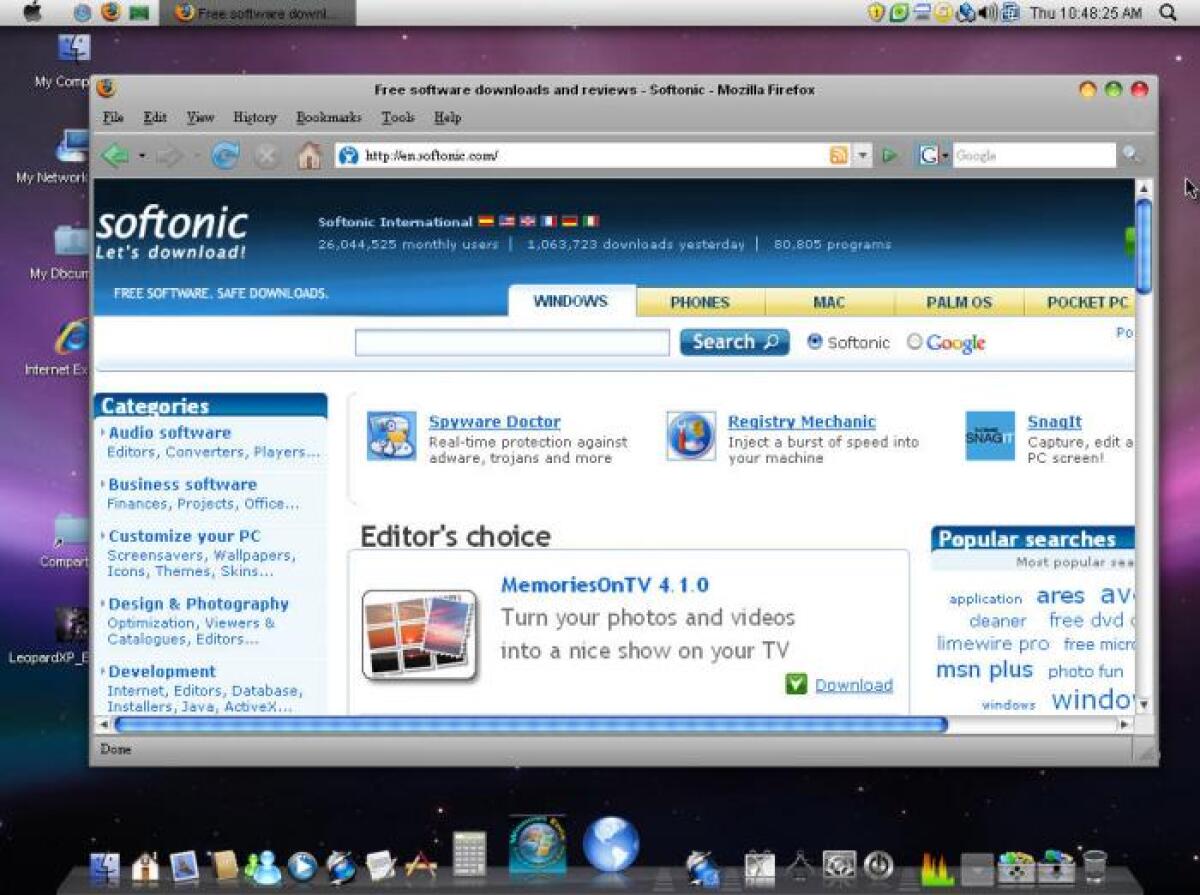Switch to the MAC tab on Softonic
The width and height of the screenshot is (1200, 895).
pyautogui.click(x=831, y=302)
